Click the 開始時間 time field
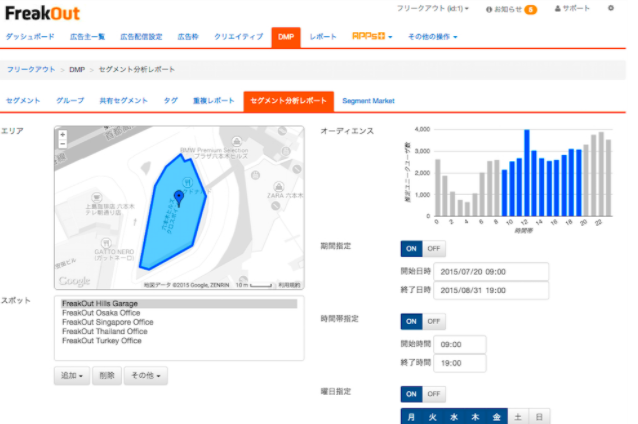638x424 pixels. coord(460,345)
